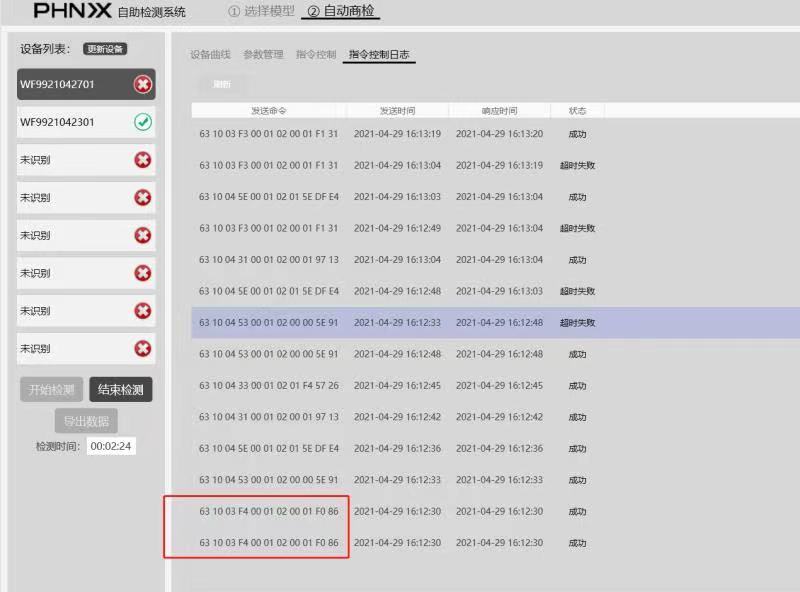Select device WF9921042301 in device list
The width and height of the screenshot is (800, 592).
tap(70, 122)
